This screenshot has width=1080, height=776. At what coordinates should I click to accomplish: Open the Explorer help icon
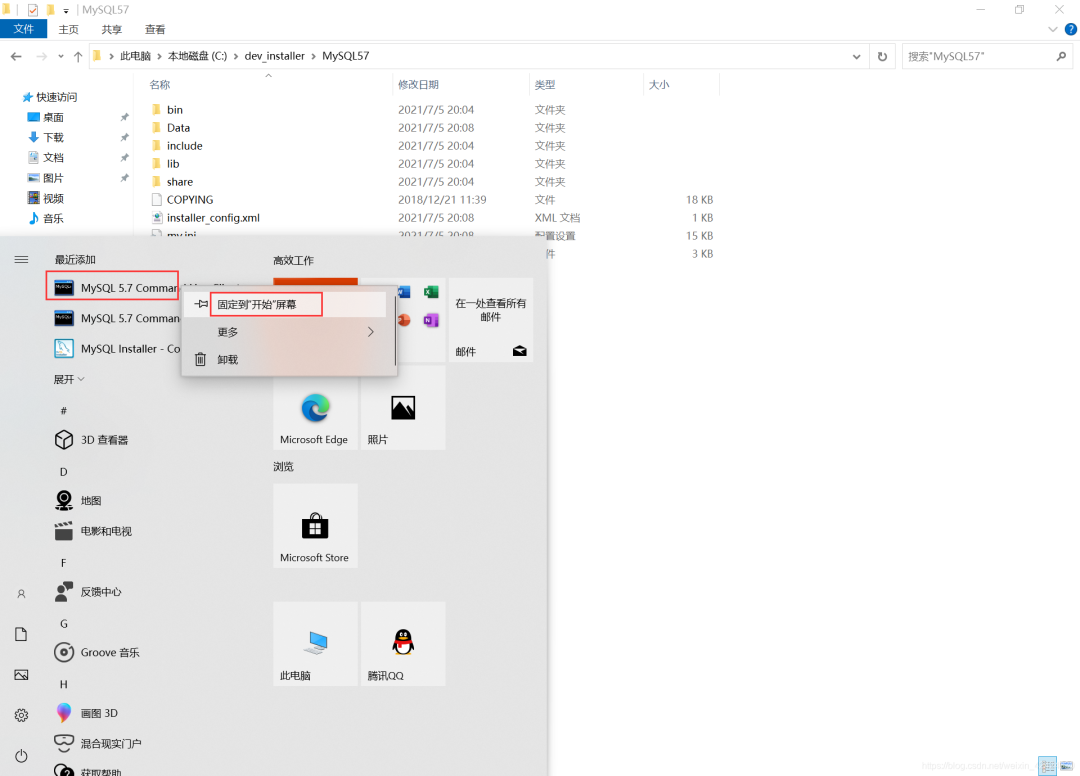pos(1070,30)
